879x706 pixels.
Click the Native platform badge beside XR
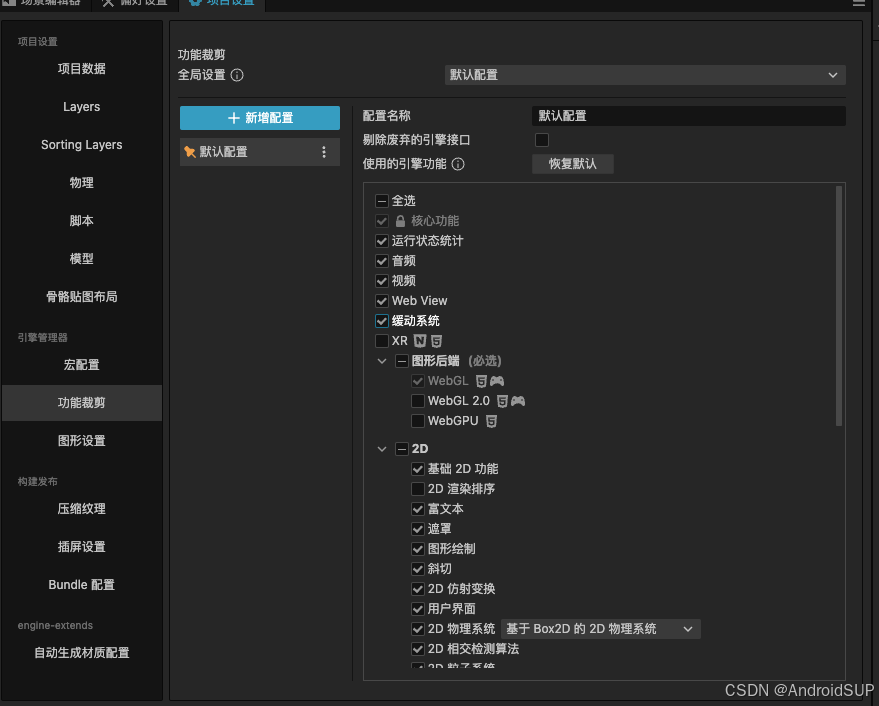(x=421, y=341)
